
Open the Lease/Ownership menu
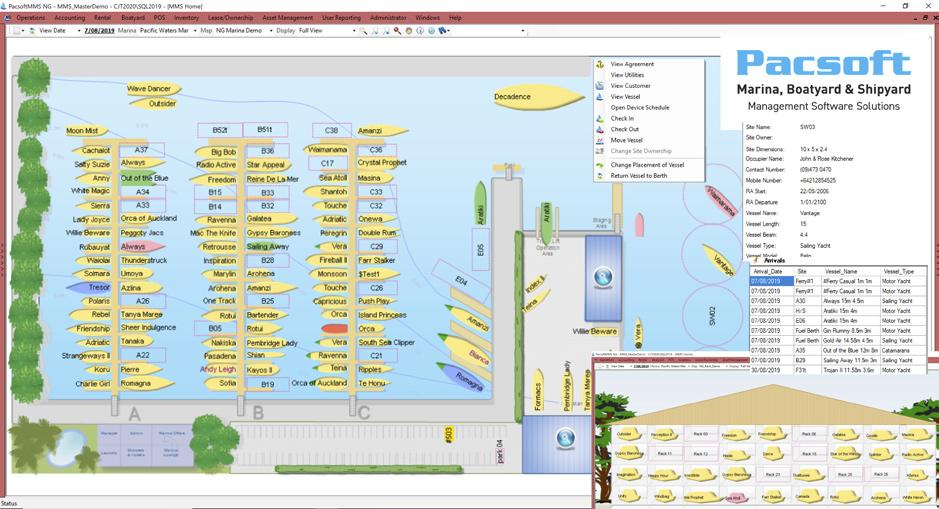pyautogui.click(x=231, y=18)
